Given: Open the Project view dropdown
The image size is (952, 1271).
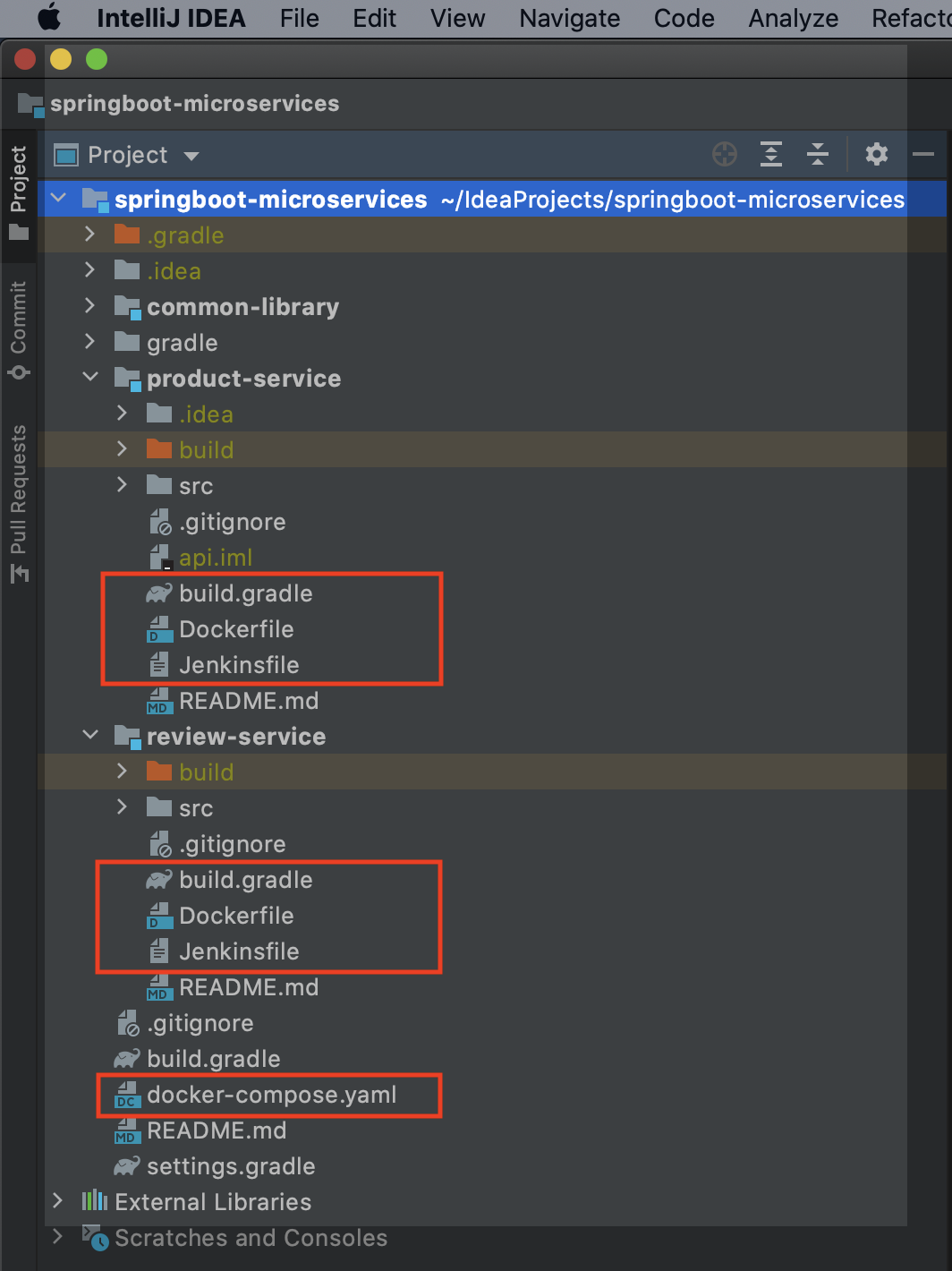Looking at the screenshot, I should pyautogui.click(x=191, y=154).
